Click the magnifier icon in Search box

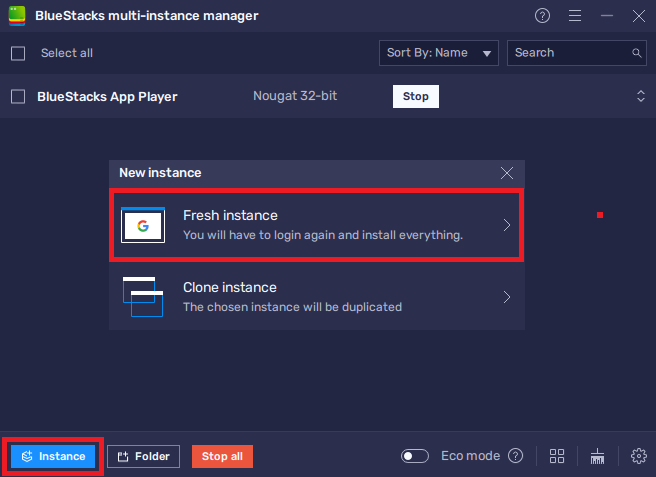point(636,53)
